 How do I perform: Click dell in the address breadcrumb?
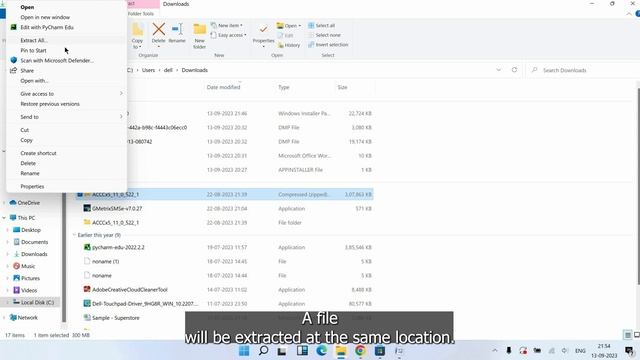[x=168, y=70]
